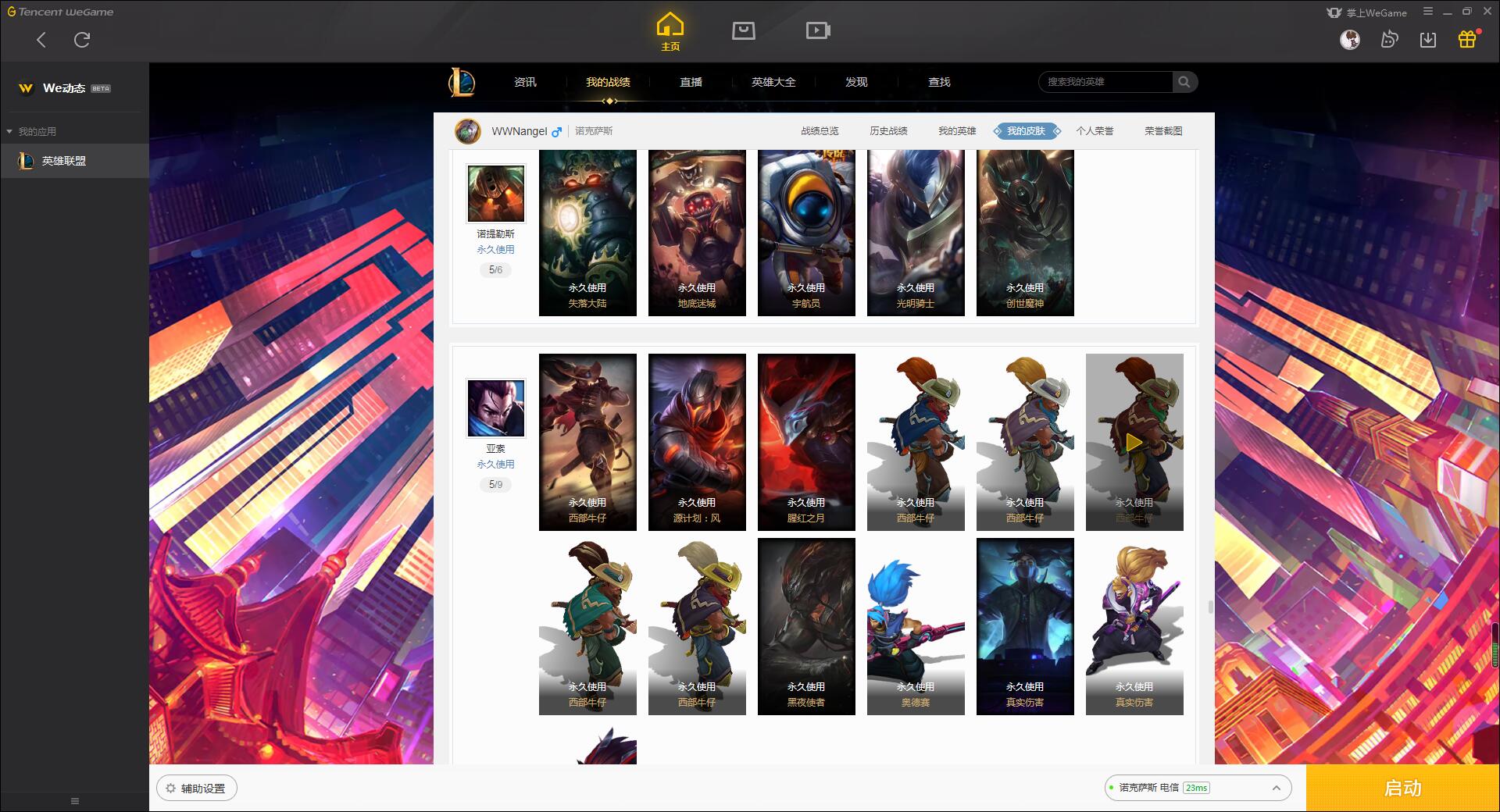Open the 地底迷城 skin card
Viewport: 1500px width, 812px height.
[x=697, y=233]
